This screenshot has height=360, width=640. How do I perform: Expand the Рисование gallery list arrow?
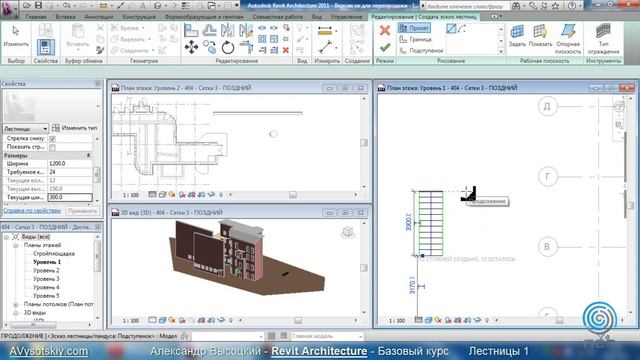(501, 52)
